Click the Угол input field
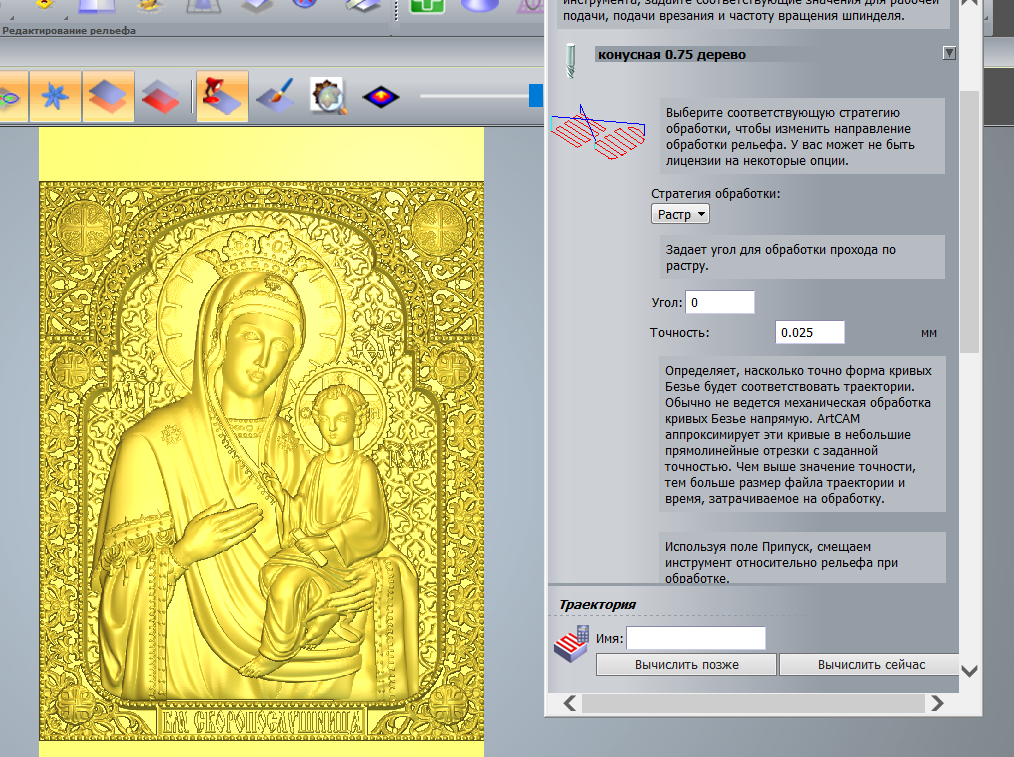 coord(720,303)
